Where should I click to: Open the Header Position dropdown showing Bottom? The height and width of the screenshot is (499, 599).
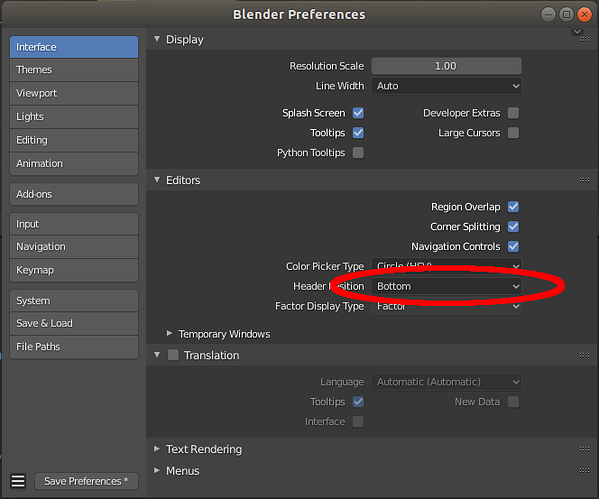(x=446, y=286)
